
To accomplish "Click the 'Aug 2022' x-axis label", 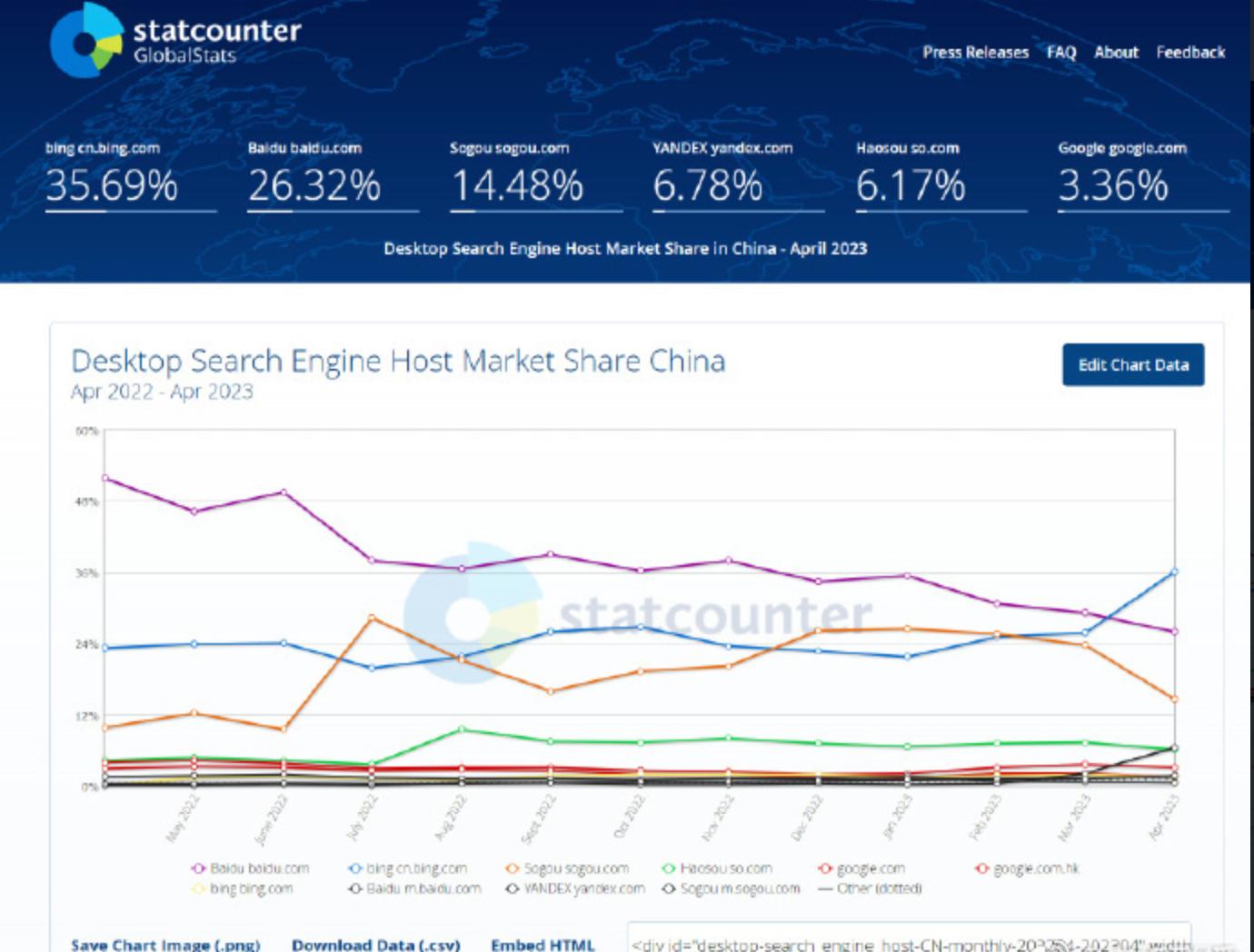I will 450,817.
